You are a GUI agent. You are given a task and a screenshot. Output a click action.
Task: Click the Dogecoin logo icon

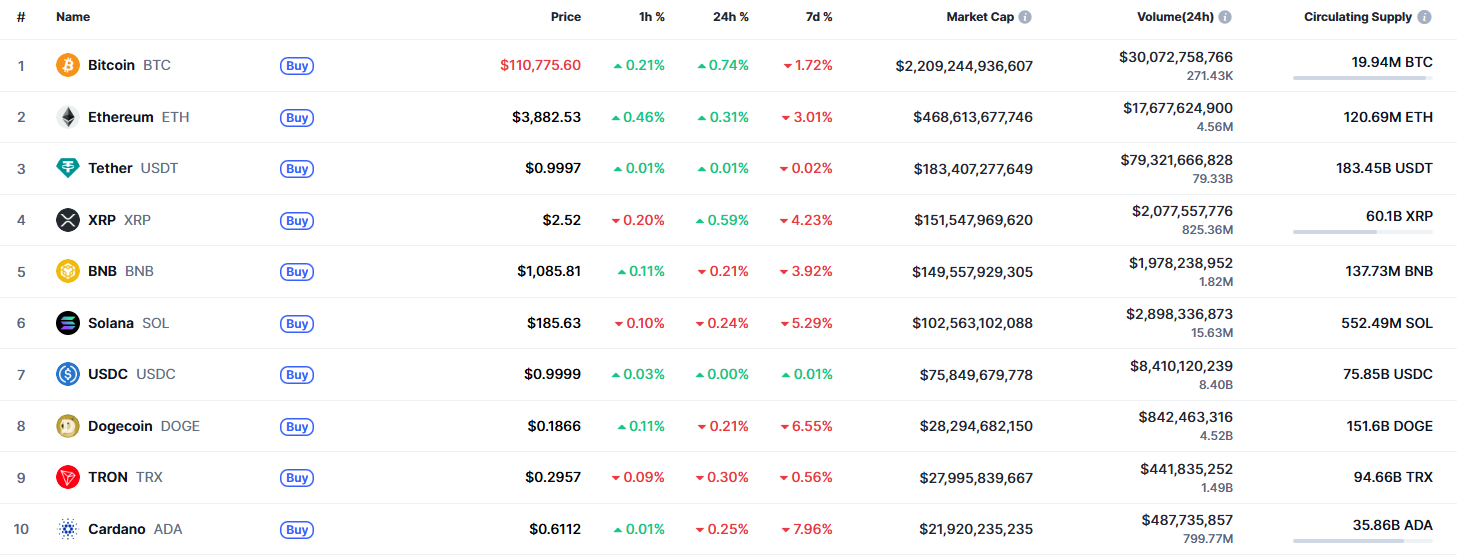point(68,426)
